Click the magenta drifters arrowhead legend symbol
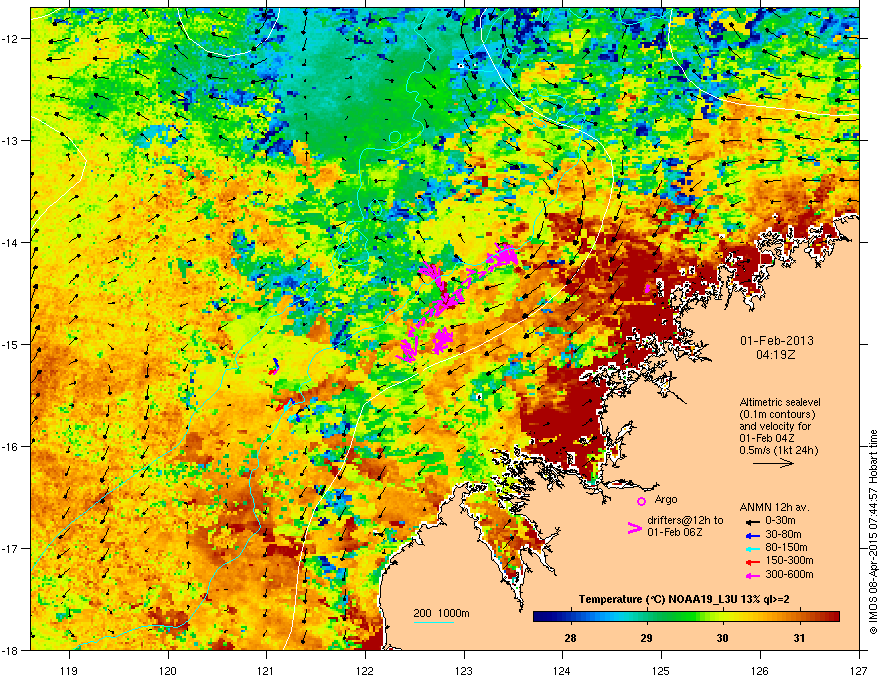The width and height of the screenshot is (880, 680). (x=634, y=528)
